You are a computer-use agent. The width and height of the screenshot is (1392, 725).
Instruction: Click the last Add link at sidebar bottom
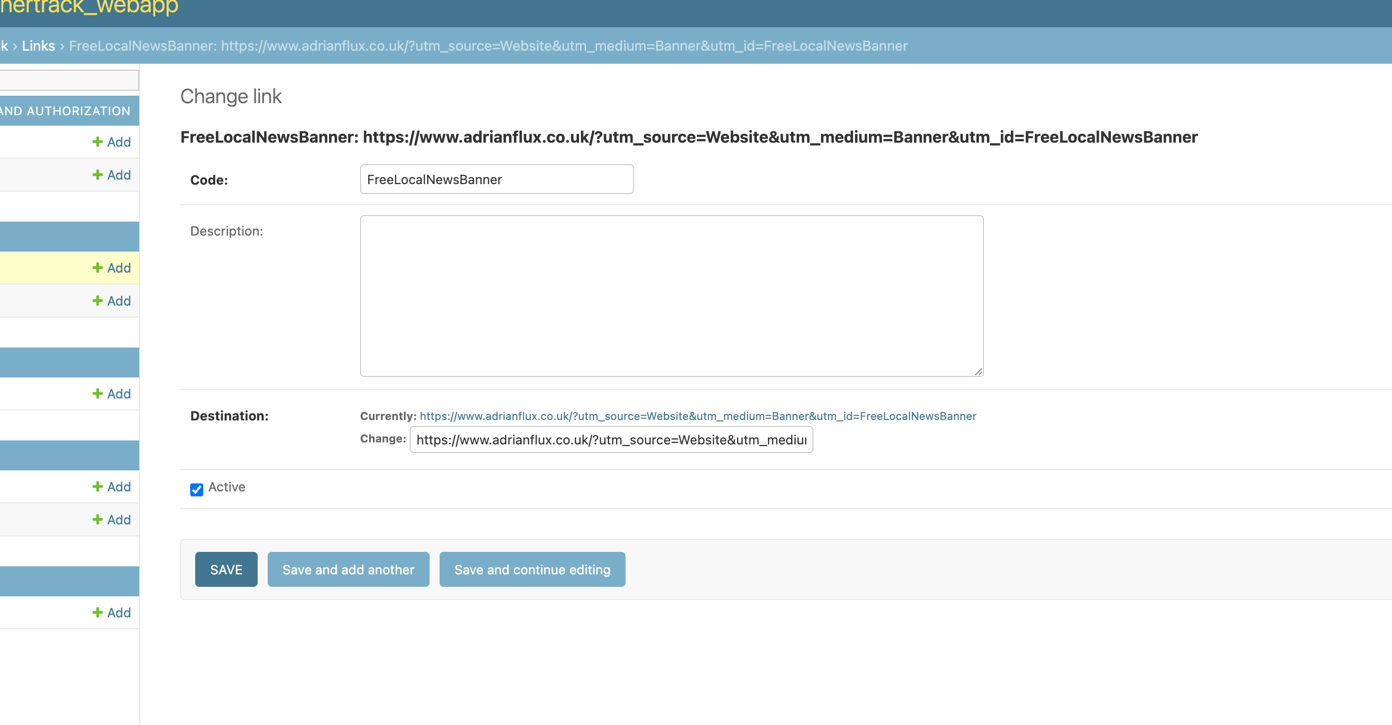[x=111, y=613]
